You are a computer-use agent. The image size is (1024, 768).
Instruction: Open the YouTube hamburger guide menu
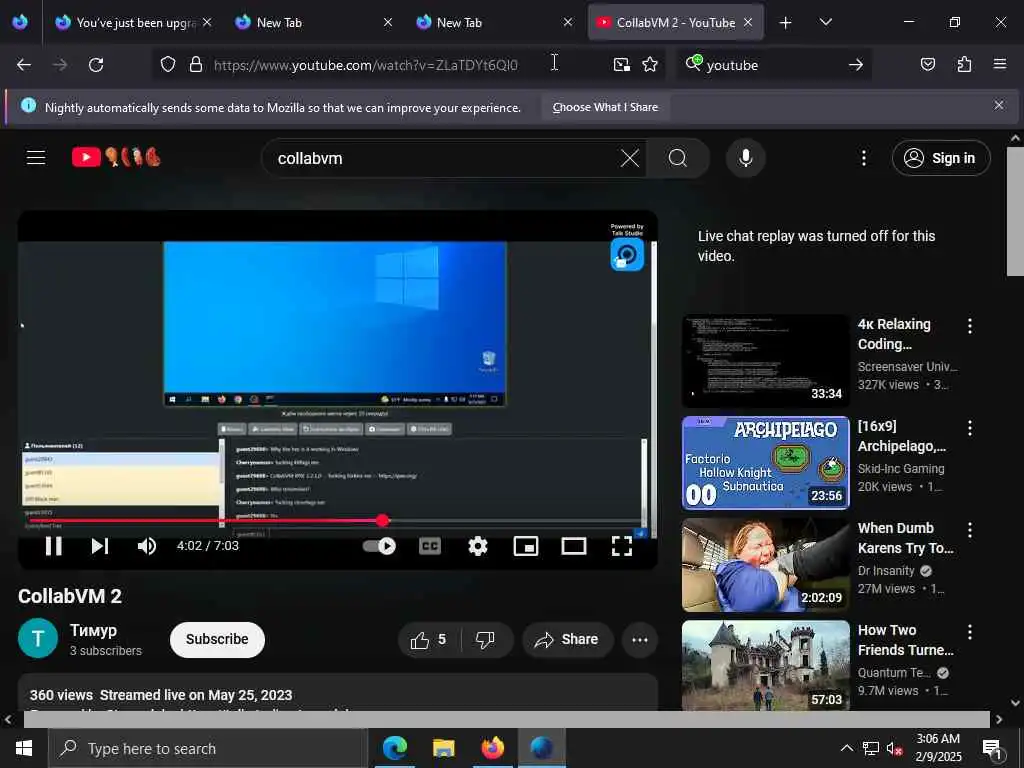coord(36,157)
